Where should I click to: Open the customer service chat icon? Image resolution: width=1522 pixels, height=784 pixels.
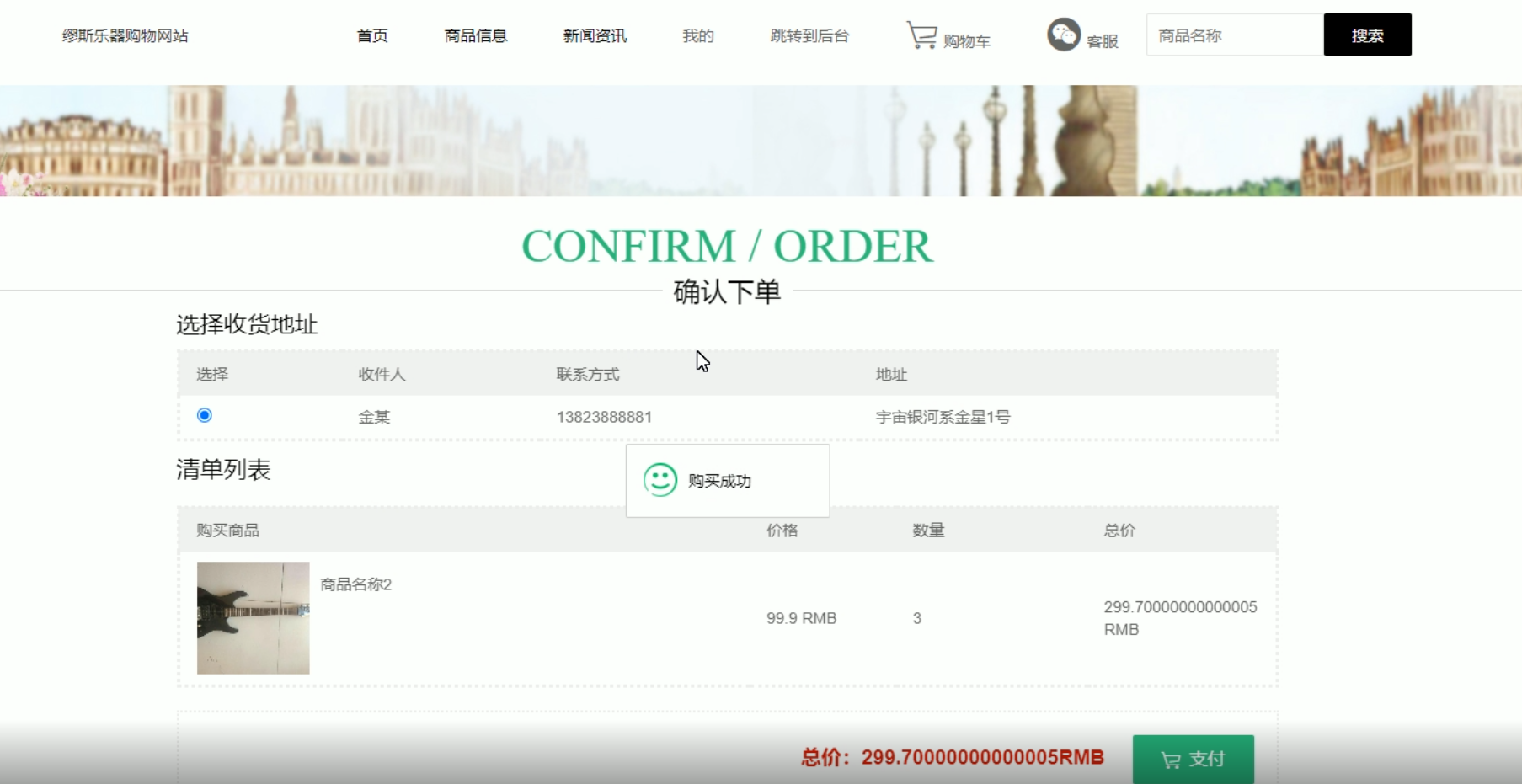coord(1064,35)
